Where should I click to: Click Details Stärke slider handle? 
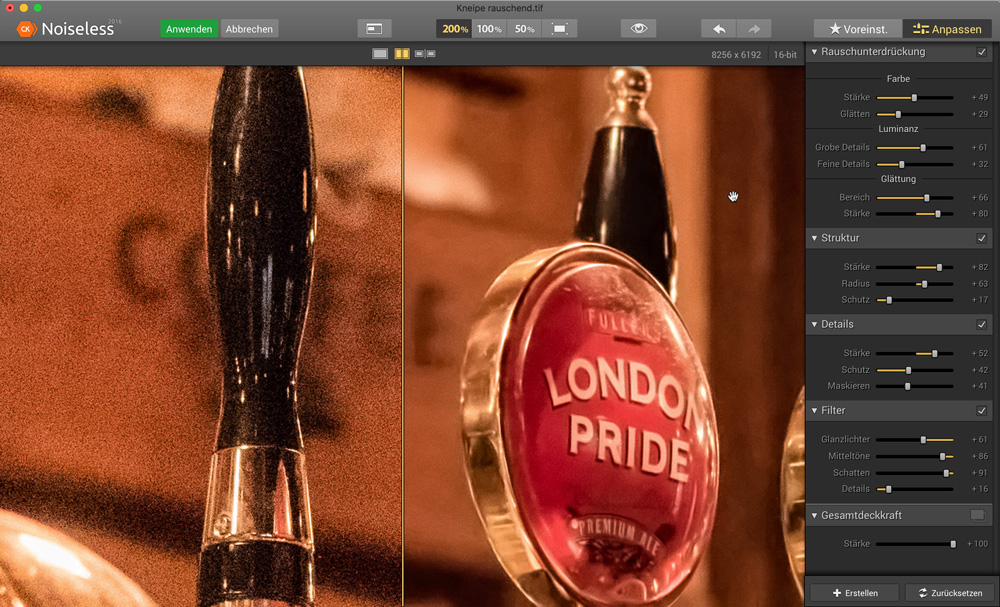pyautogui.click(x=935, y=353)
